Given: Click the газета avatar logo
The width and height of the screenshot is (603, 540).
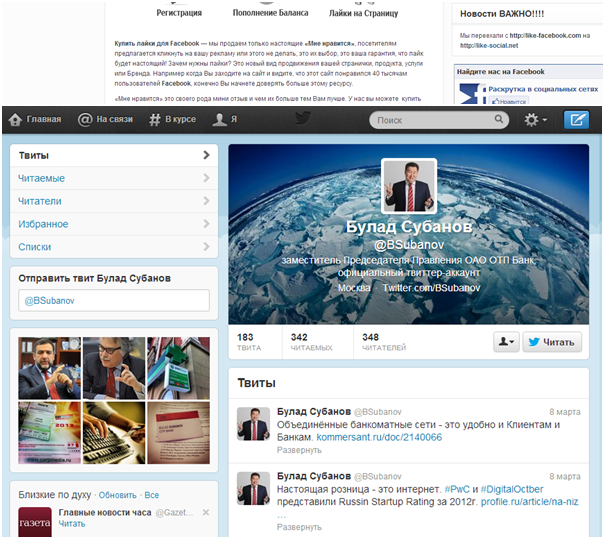Looking at the screenshot, I should (x=35, y=522).
